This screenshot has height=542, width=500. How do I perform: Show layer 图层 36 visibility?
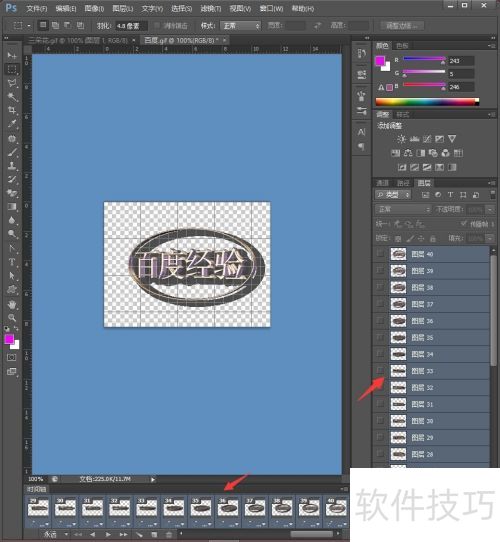click(x=380, y=320)
